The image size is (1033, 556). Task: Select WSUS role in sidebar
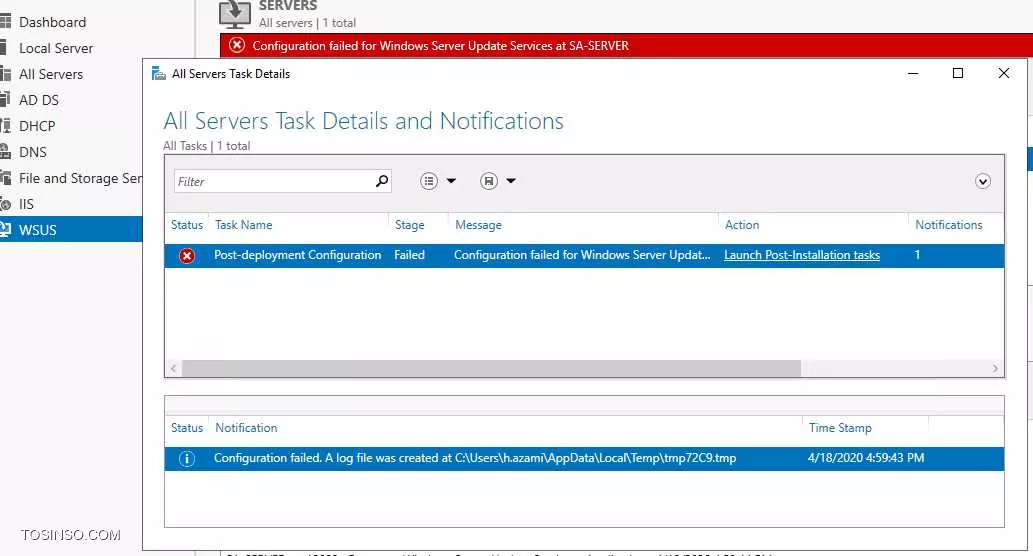38,230
